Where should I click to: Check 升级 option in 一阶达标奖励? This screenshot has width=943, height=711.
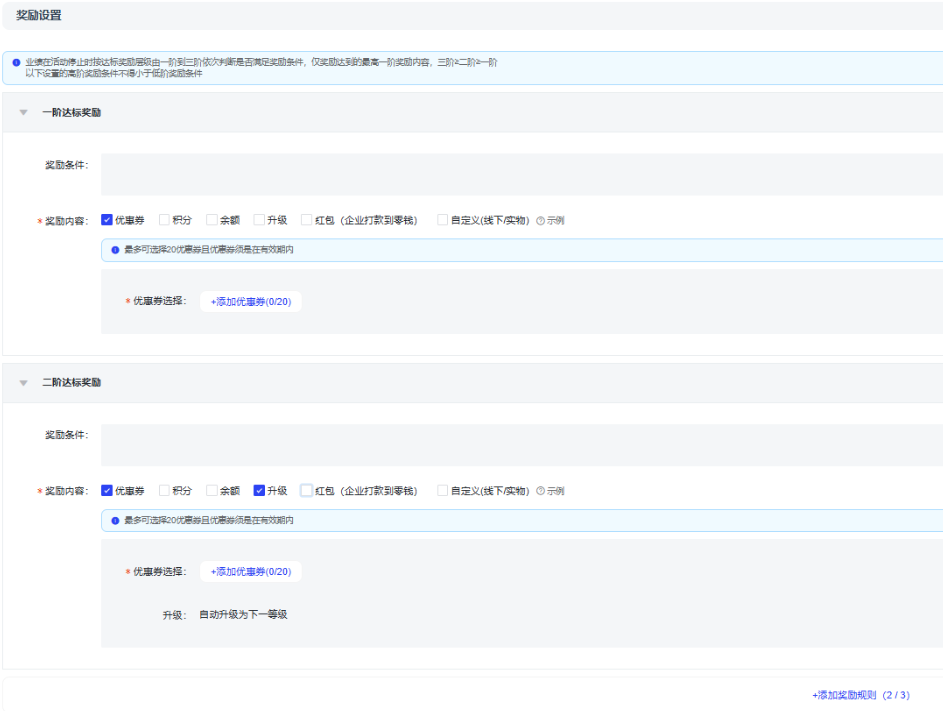259,220
